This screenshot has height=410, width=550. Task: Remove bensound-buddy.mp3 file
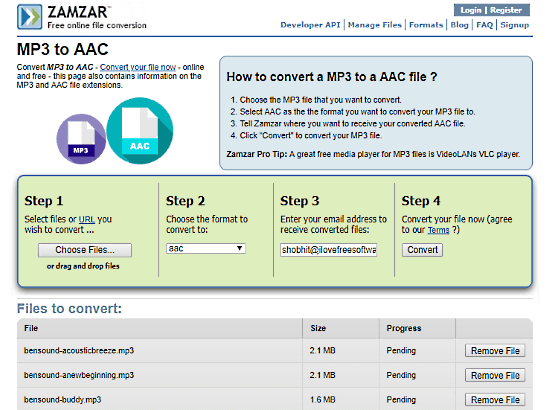point(495,400)
